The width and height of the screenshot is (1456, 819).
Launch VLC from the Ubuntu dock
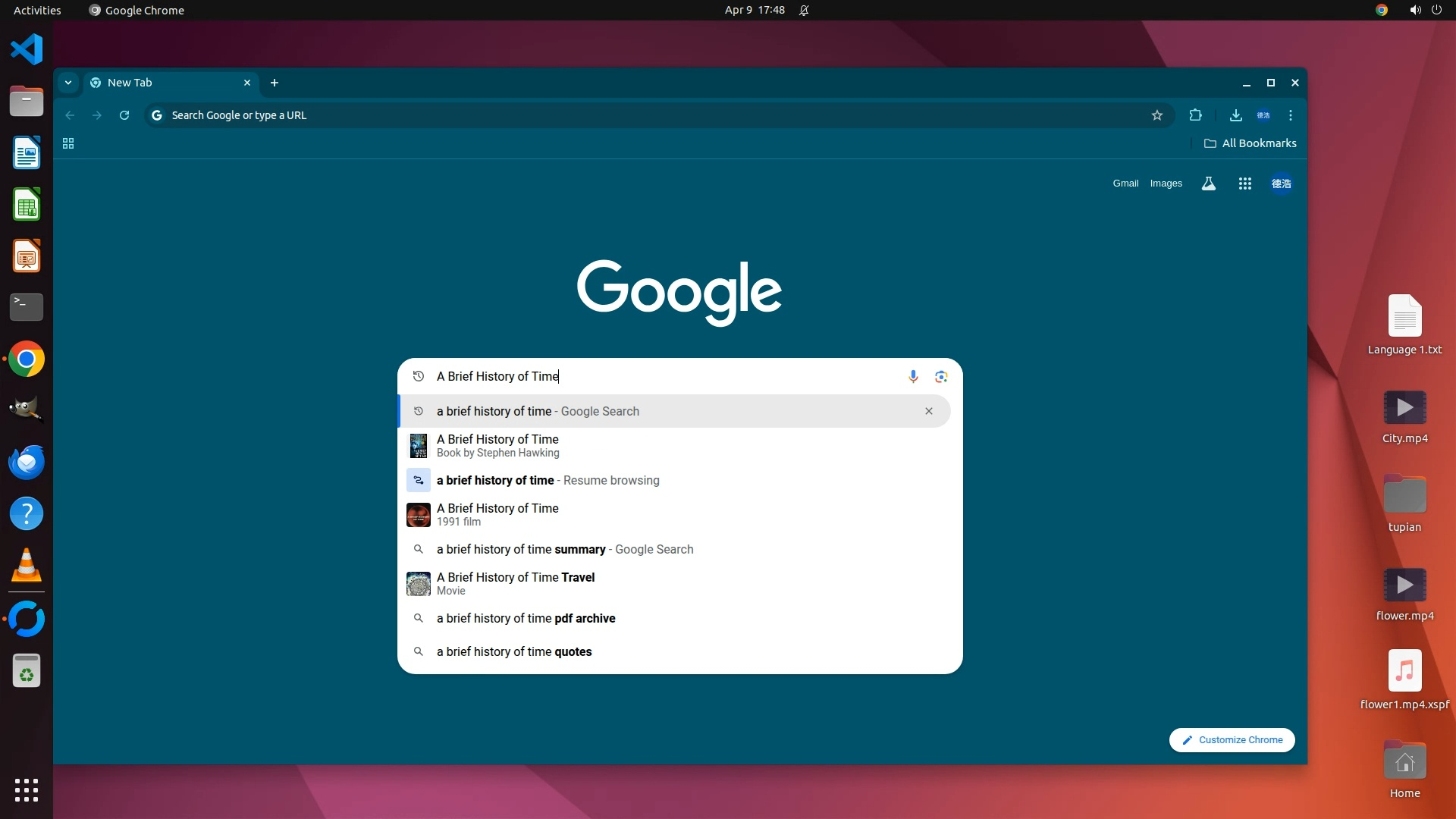[x=27, y=566]
